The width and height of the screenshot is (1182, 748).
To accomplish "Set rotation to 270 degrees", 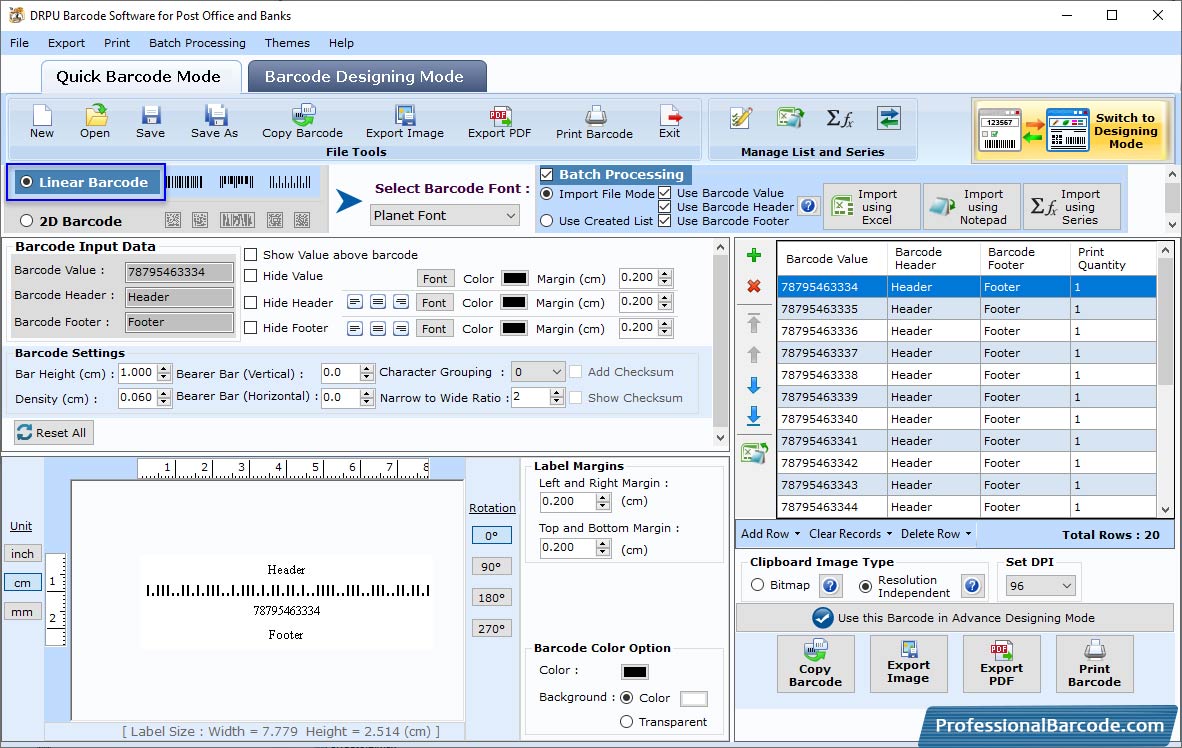I will [x=491, y=629].
